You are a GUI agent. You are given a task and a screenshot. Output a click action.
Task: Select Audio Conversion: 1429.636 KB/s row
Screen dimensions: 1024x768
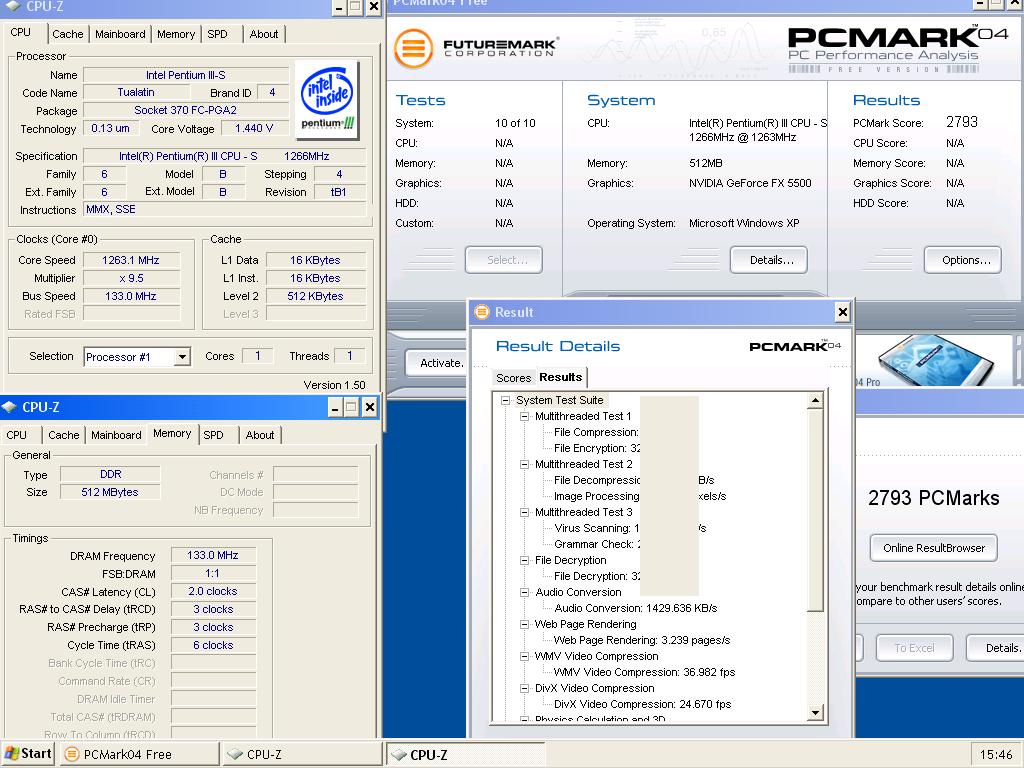click(x=635, y=608)
